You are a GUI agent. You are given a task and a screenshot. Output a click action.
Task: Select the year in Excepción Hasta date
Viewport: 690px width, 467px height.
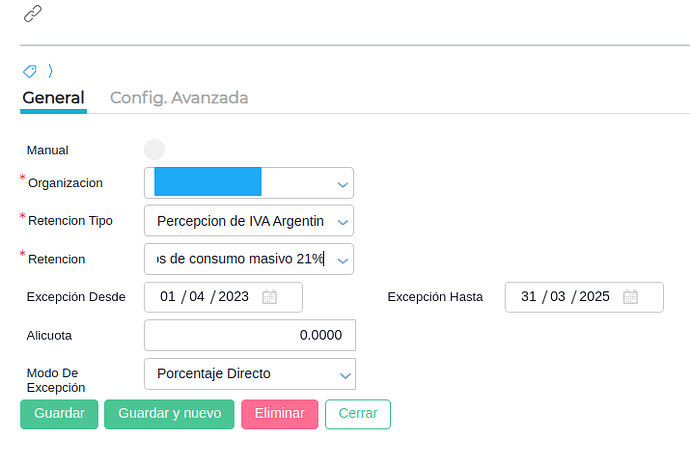click(x=594, y=297)
